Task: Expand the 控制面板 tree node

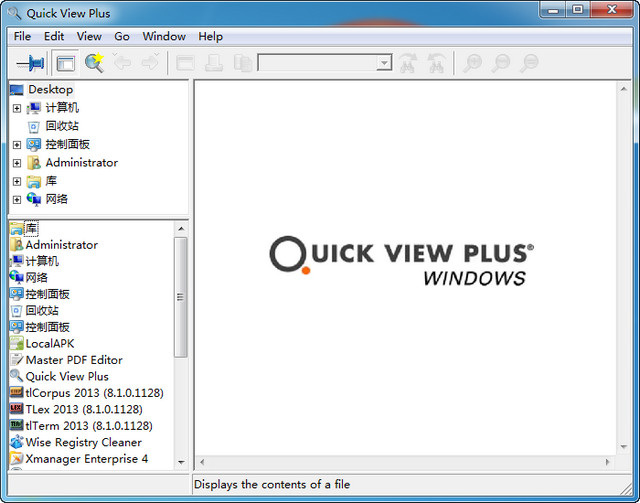Action: [17, 145]
